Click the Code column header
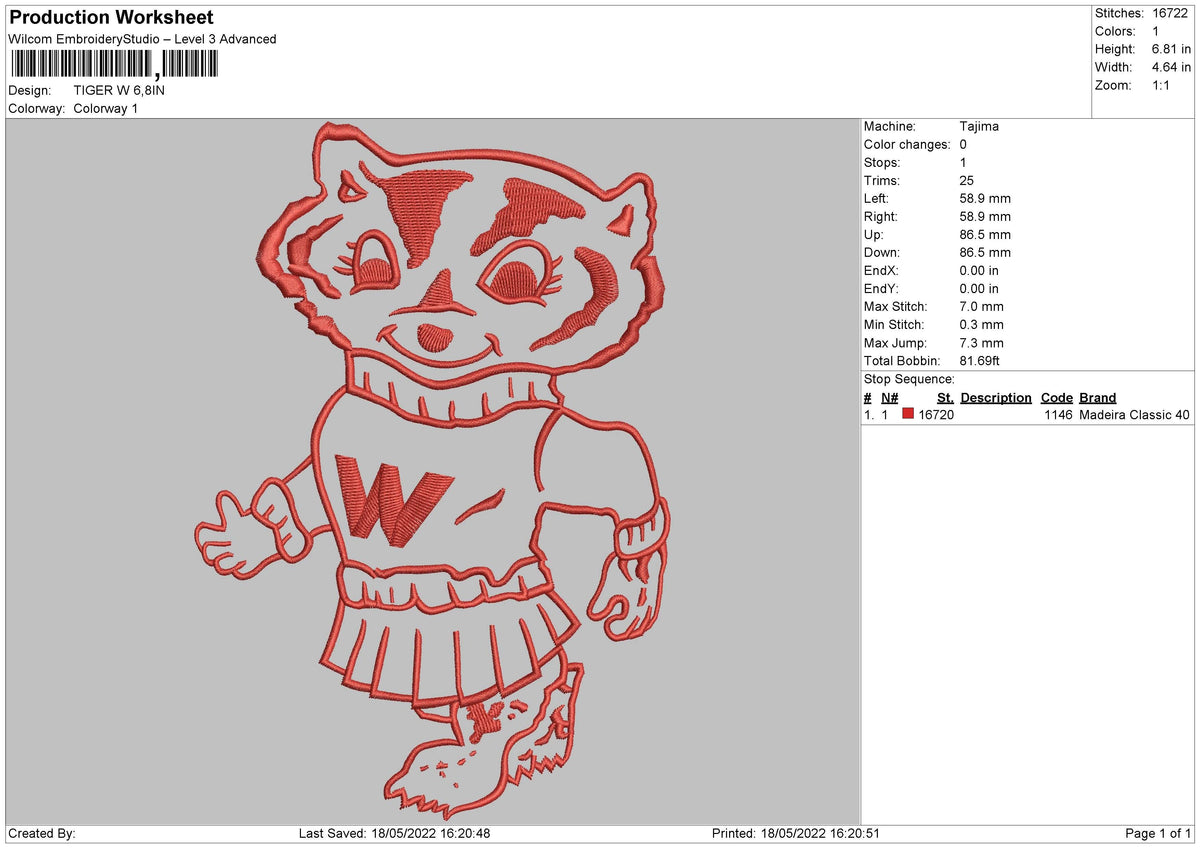 pos(1056,398)
